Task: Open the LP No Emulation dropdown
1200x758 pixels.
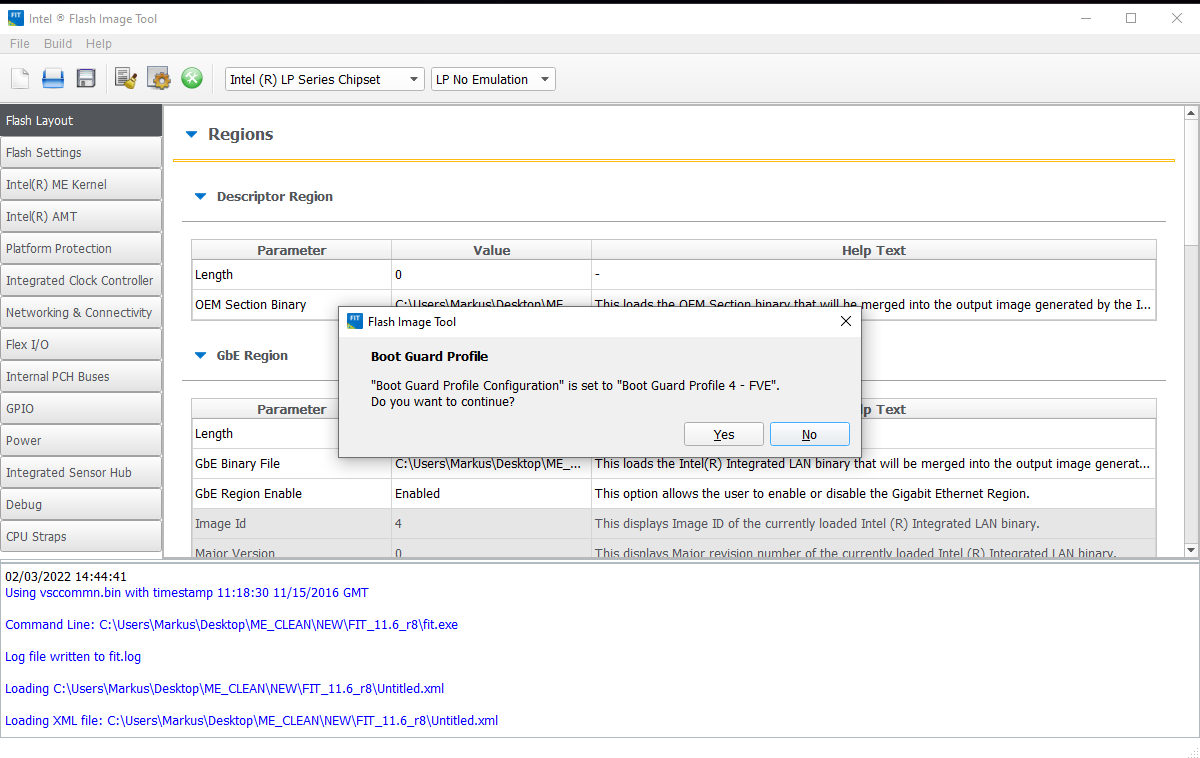Action: click(x=493, y=80)
